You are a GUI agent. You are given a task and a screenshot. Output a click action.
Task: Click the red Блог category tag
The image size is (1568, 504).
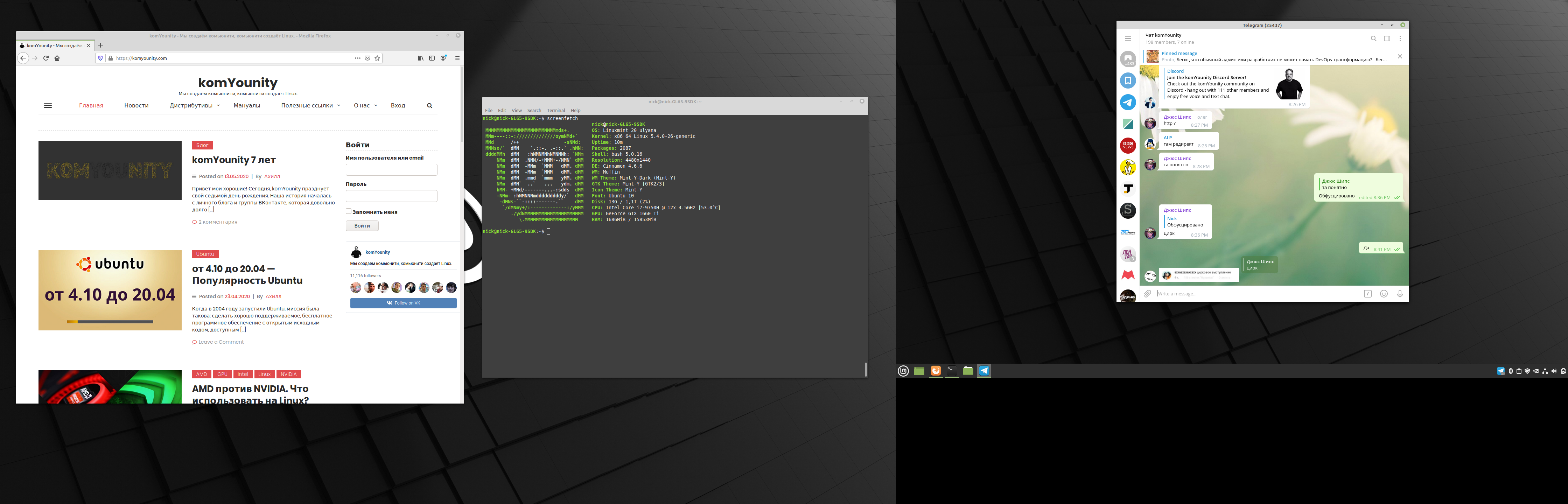point(202,146)
